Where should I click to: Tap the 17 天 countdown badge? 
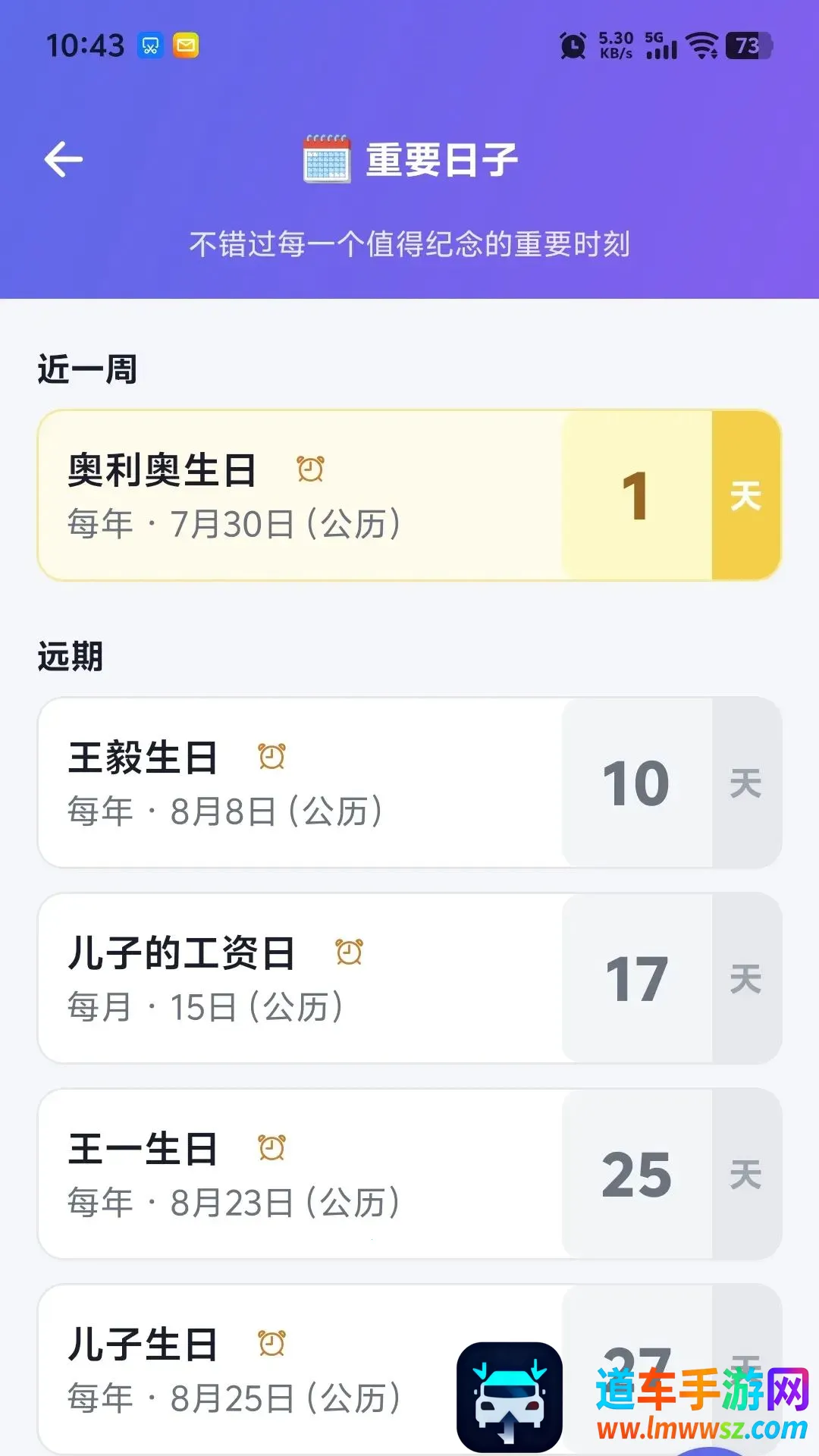[672, 978]
